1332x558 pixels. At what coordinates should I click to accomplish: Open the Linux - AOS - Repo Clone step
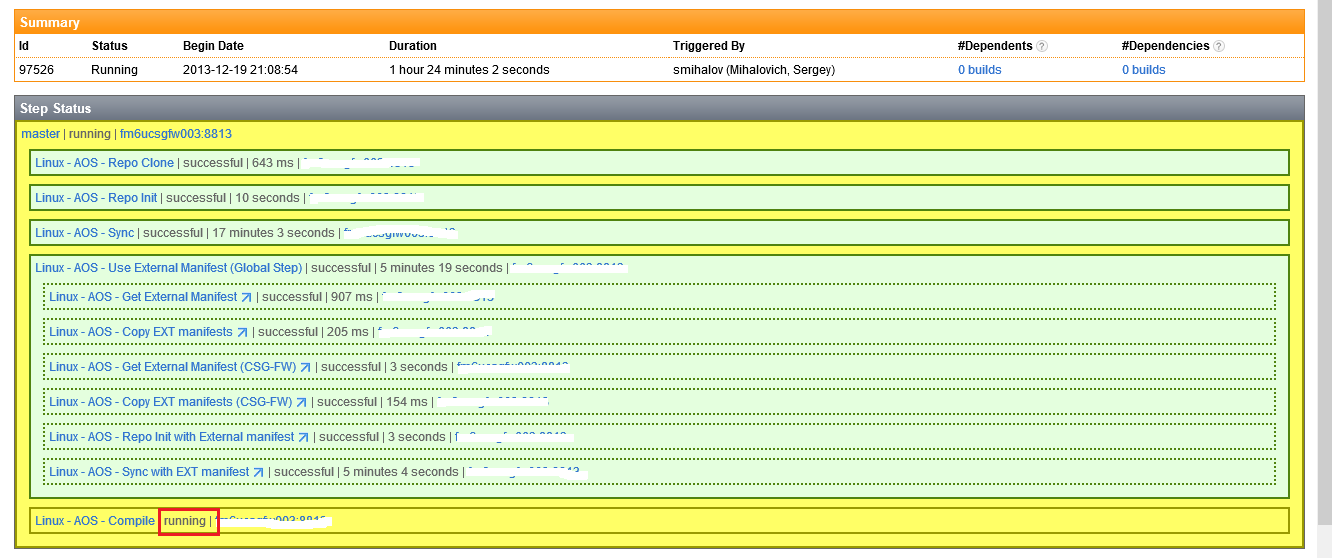coord(104,163)
